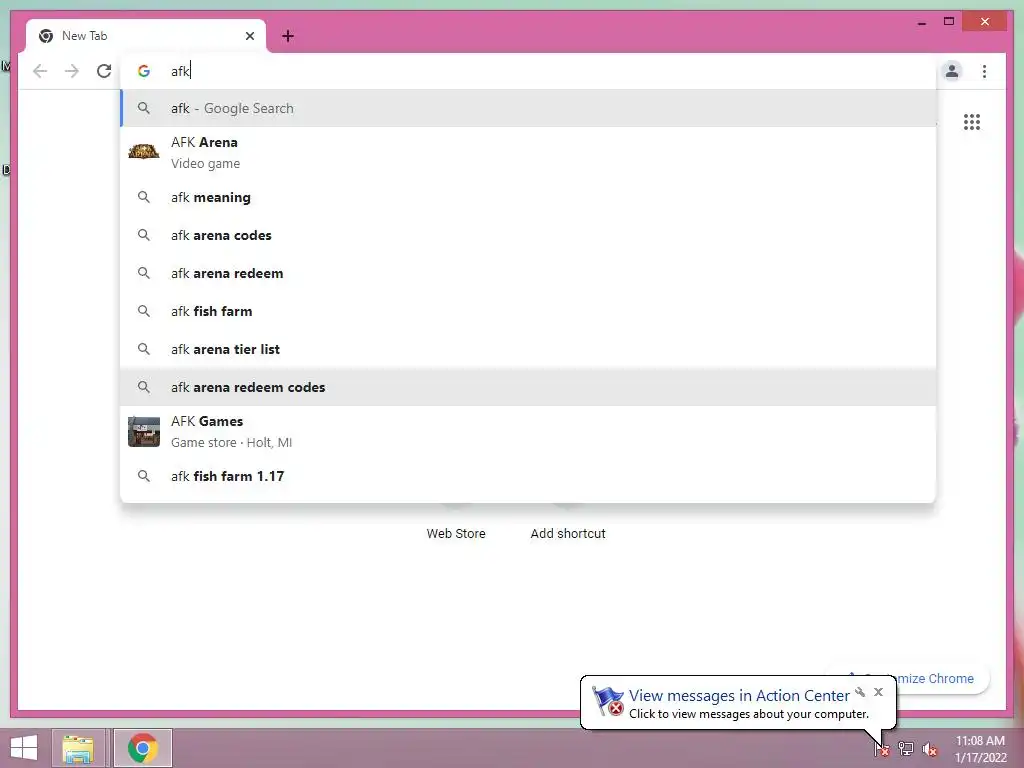Select the New Tab tab
Screen dimensions: 1024x768
(x=146, y=36)
